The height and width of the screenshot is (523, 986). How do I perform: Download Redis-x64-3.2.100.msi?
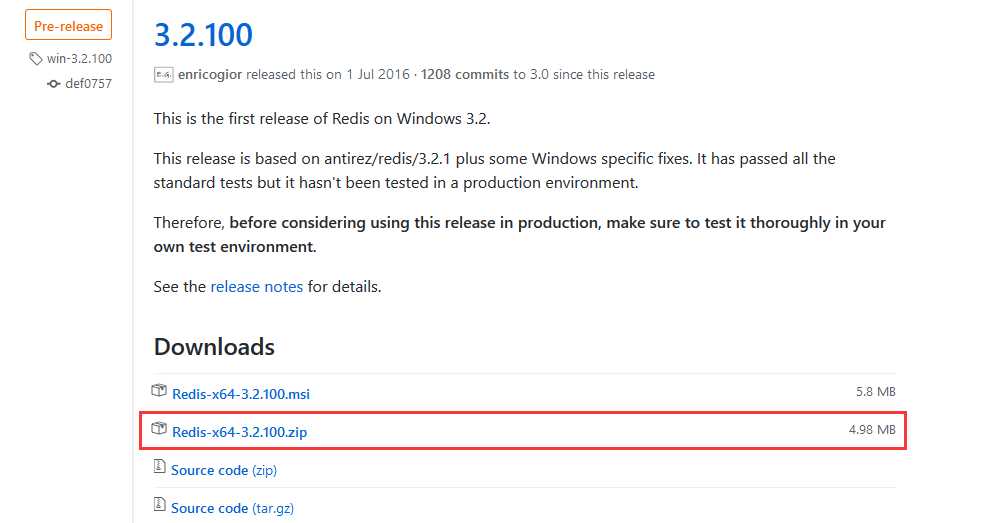(241, 394)
